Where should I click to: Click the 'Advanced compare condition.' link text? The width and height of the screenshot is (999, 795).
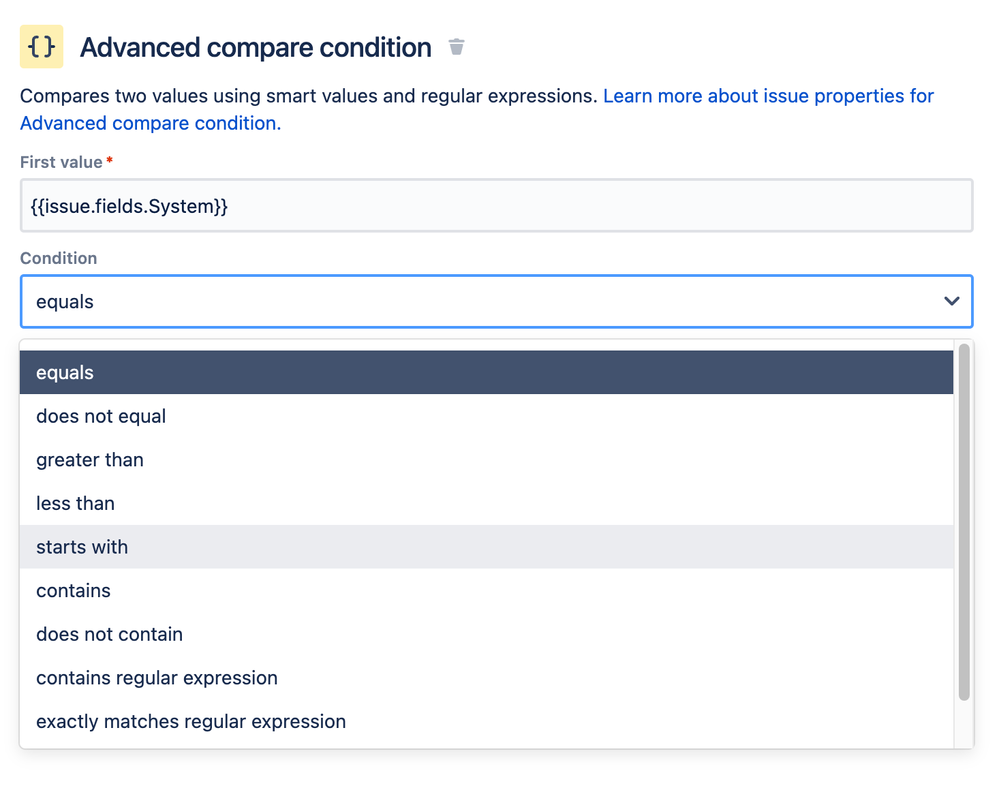coord(150,123)
